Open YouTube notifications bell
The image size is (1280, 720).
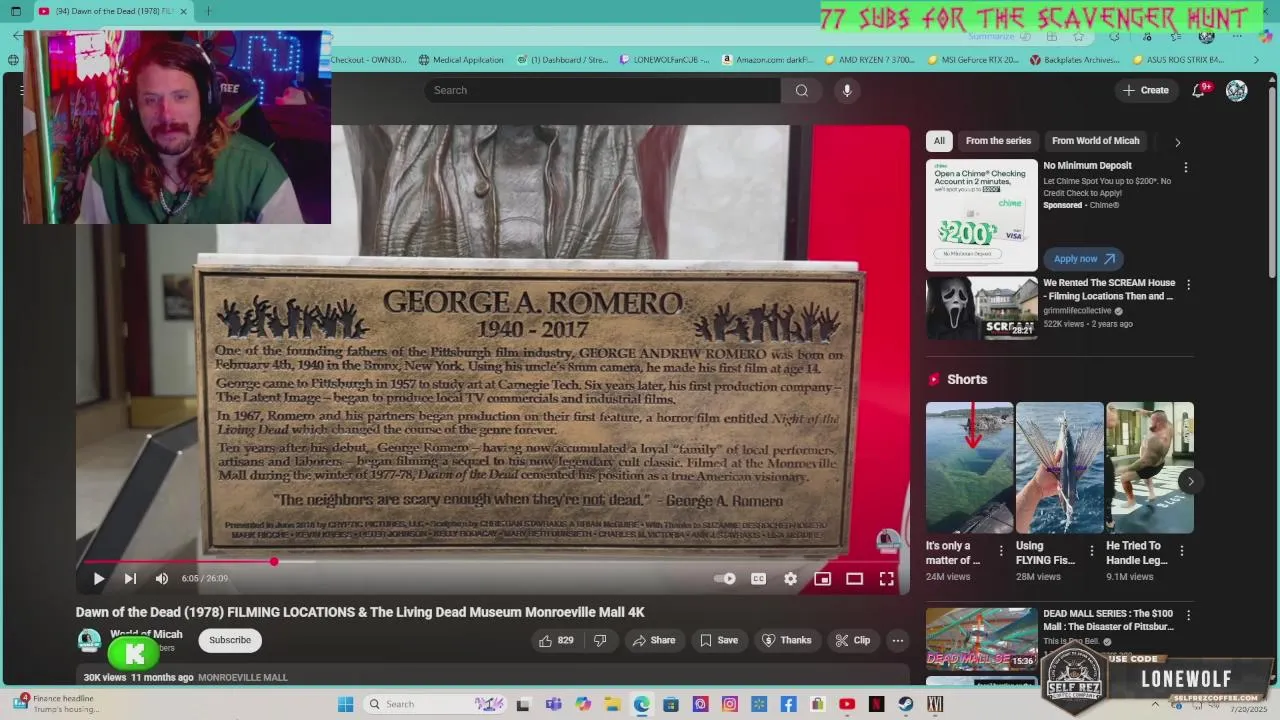1199,90
